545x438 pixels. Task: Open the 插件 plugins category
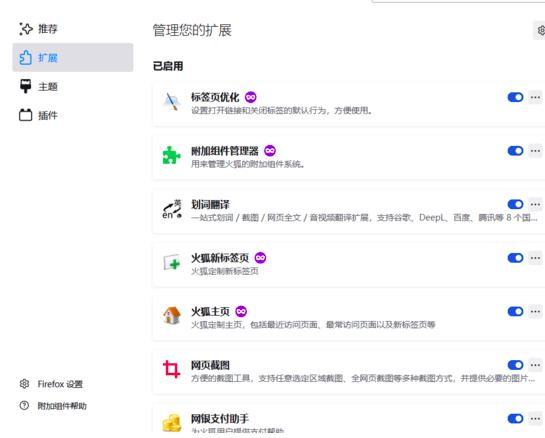pyautogui.click(x=73, y=115)
